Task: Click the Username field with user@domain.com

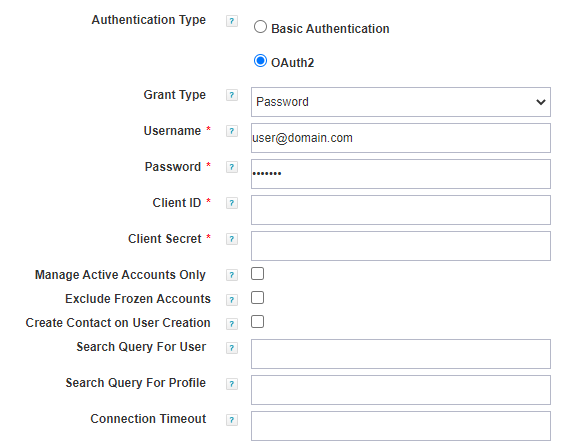Action: 401,138
